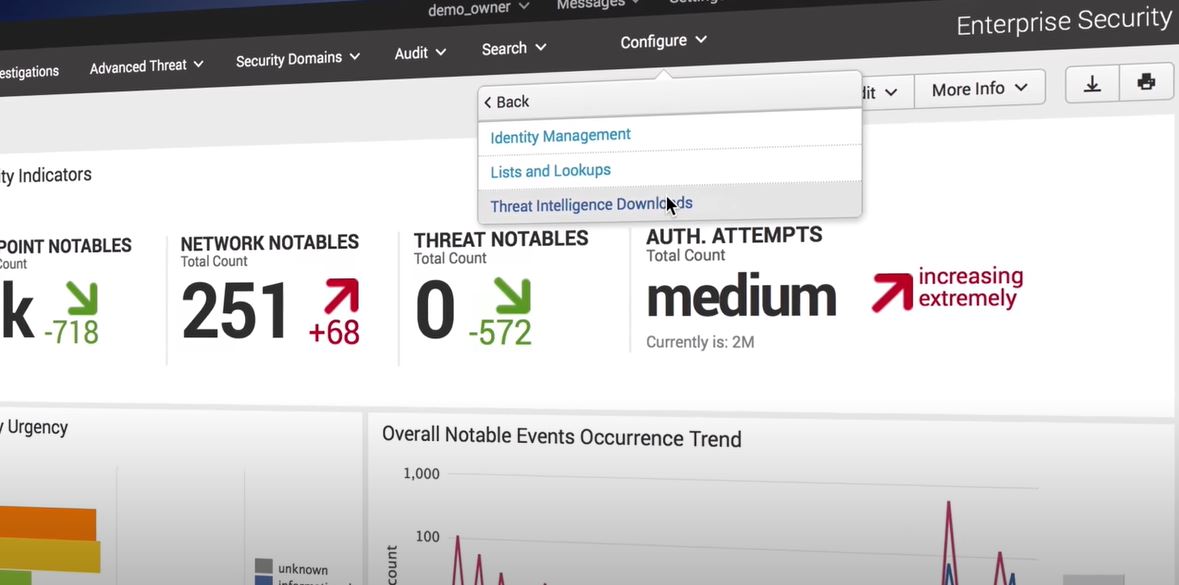1179x585 pixels.
Task: Click the yellow urgency bar in chart
Action: (50, 557)
